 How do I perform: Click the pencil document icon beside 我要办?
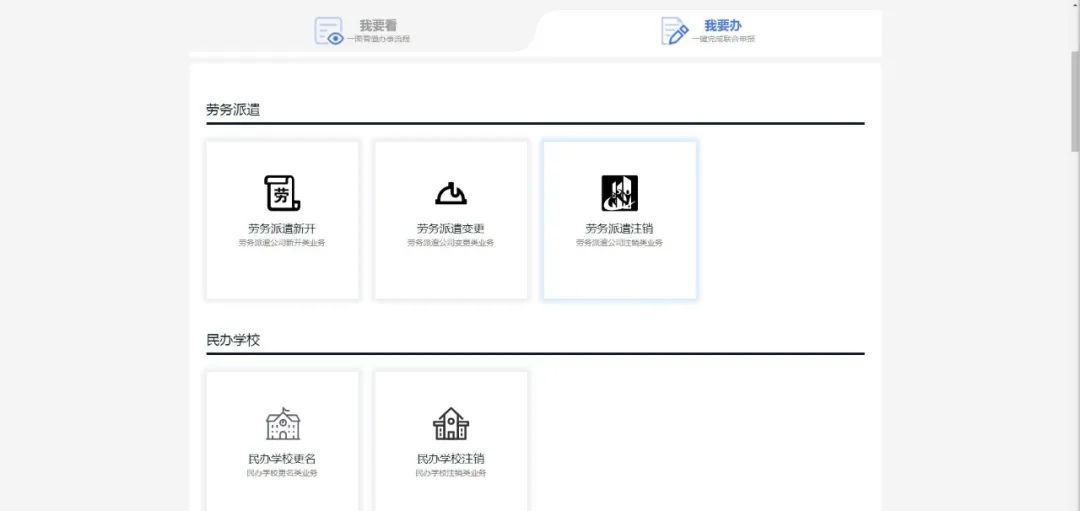click(x=675, y=31)
